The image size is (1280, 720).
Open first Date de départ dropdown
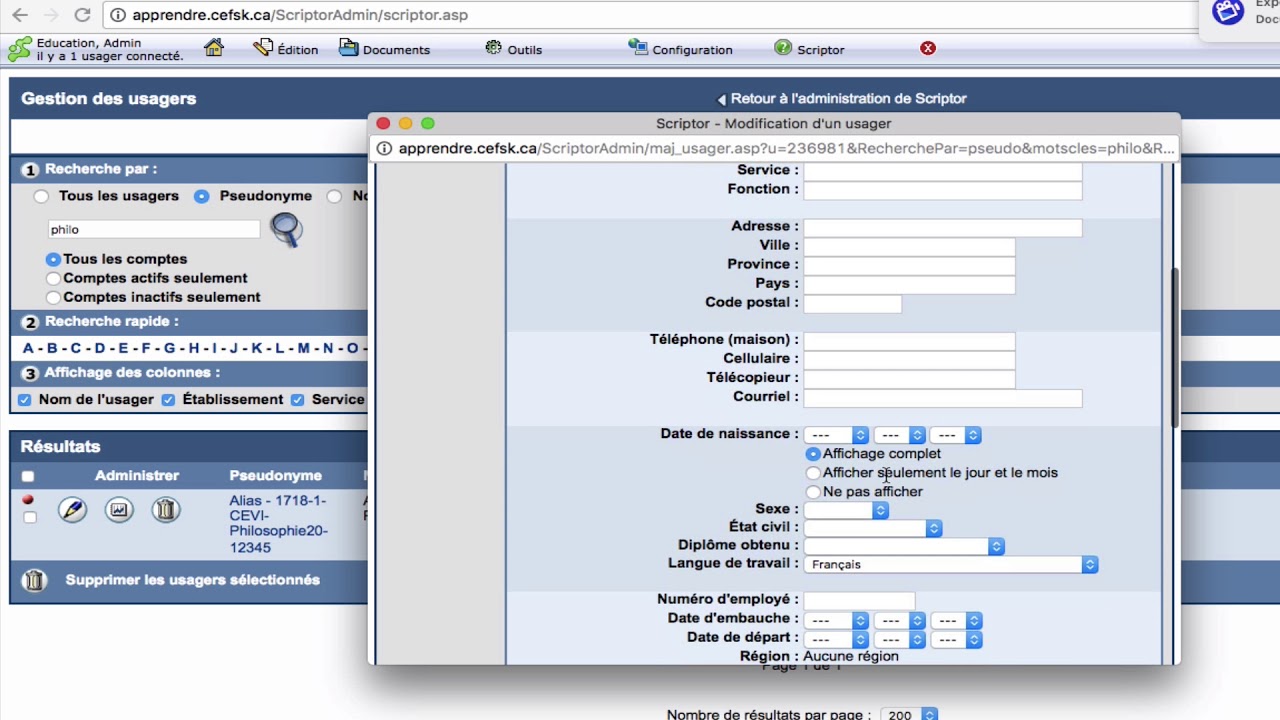pos(836,640)
